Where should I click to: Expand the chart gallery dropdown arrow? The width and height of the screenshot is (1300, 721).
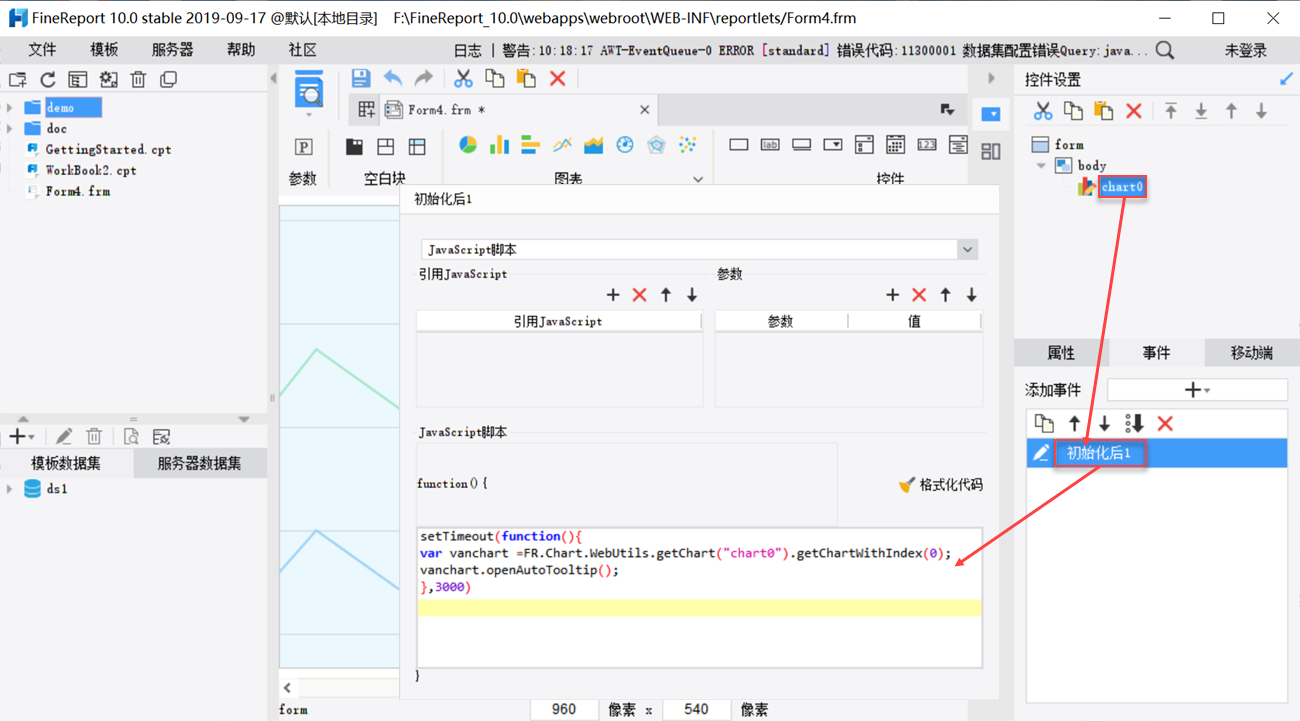click(x=698, y=179)
